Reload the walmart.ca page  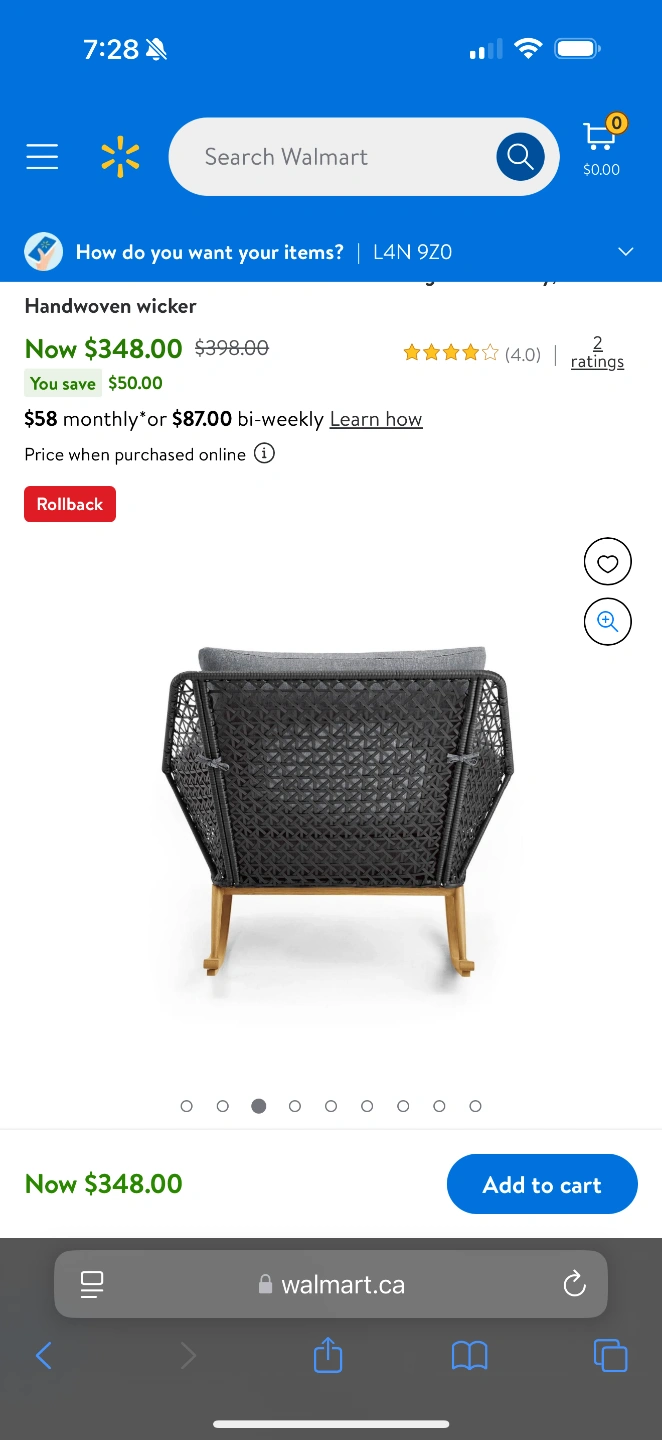point(574,1284)
